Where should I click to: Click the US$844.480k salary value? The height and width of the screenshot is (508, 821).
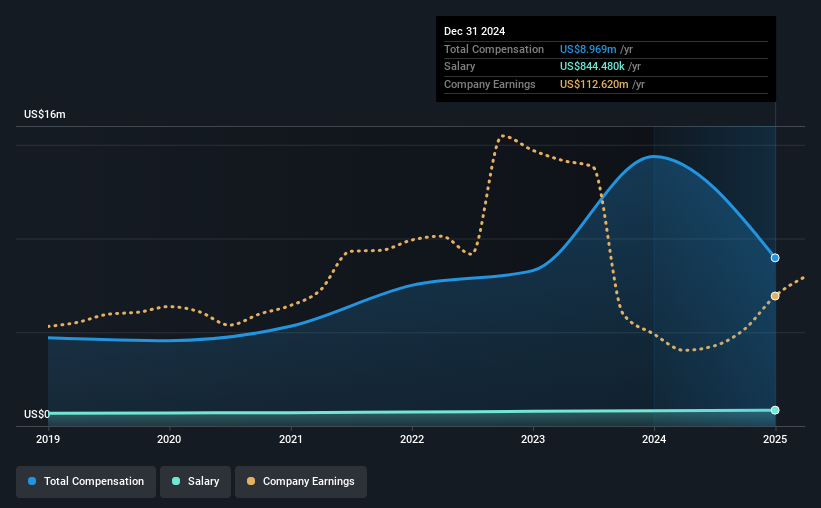coord(592,67)
